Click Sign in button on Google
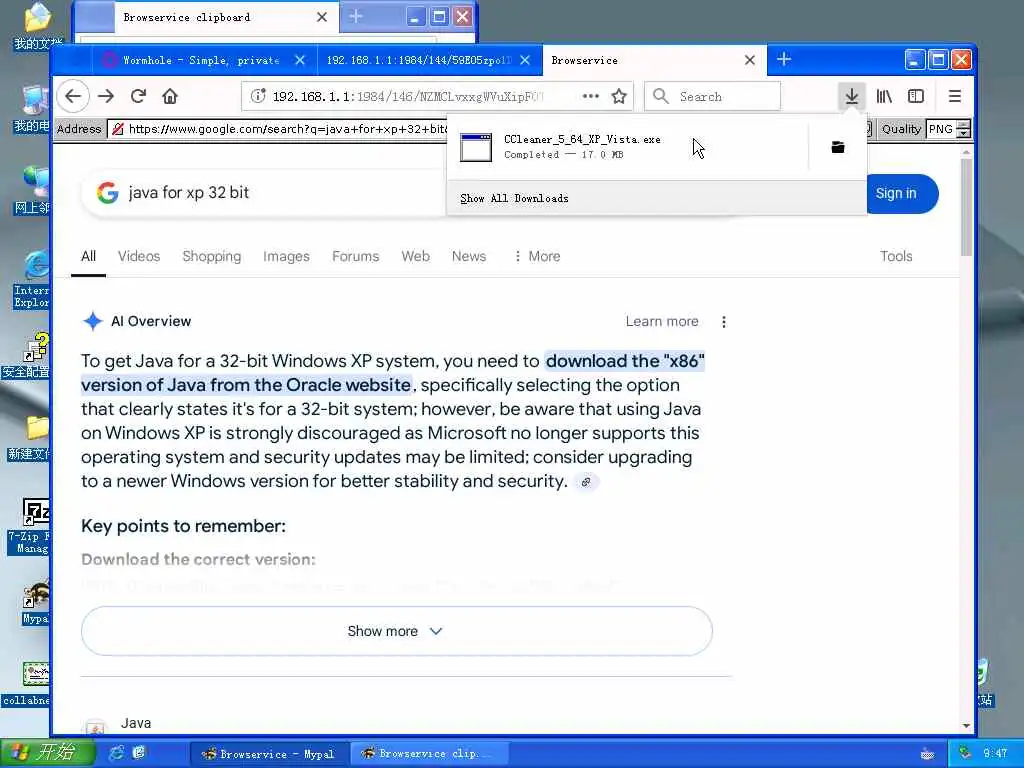This screenshot has height=768, width=1024. [901, 193]
